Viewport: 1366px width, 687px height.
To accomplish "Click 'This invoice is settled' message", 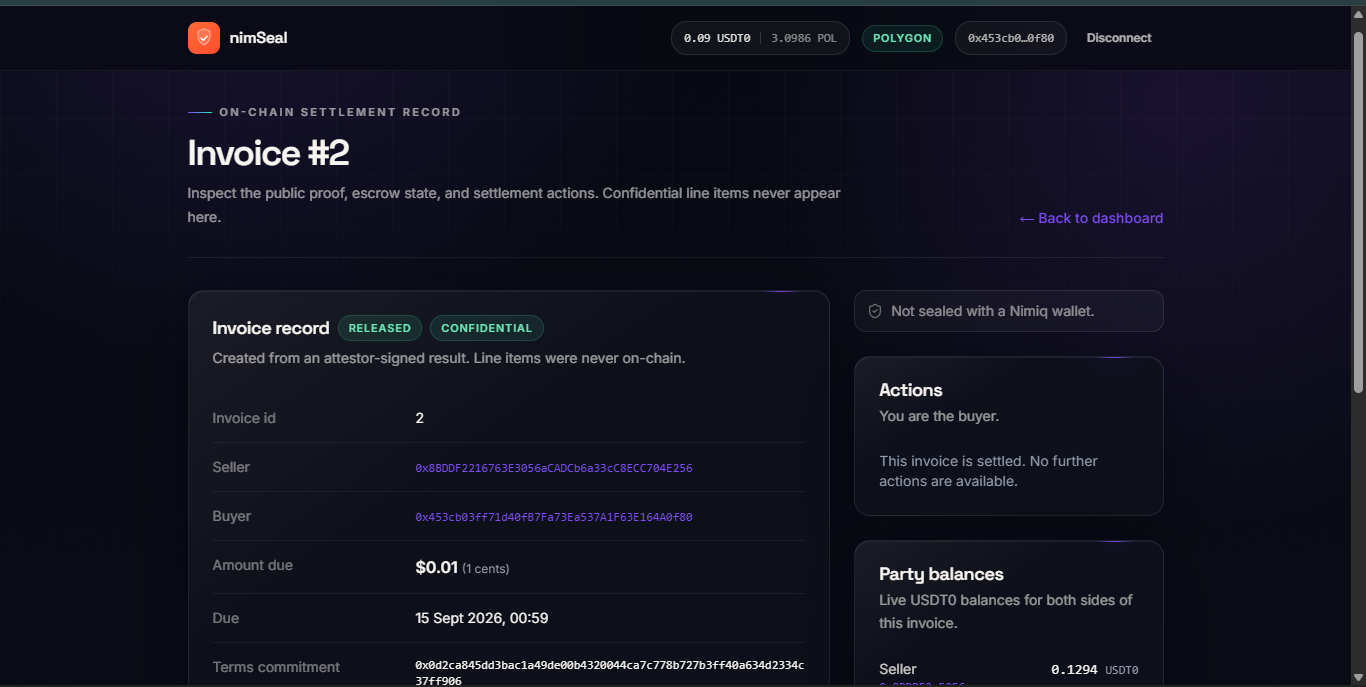I will pos(989,471).
